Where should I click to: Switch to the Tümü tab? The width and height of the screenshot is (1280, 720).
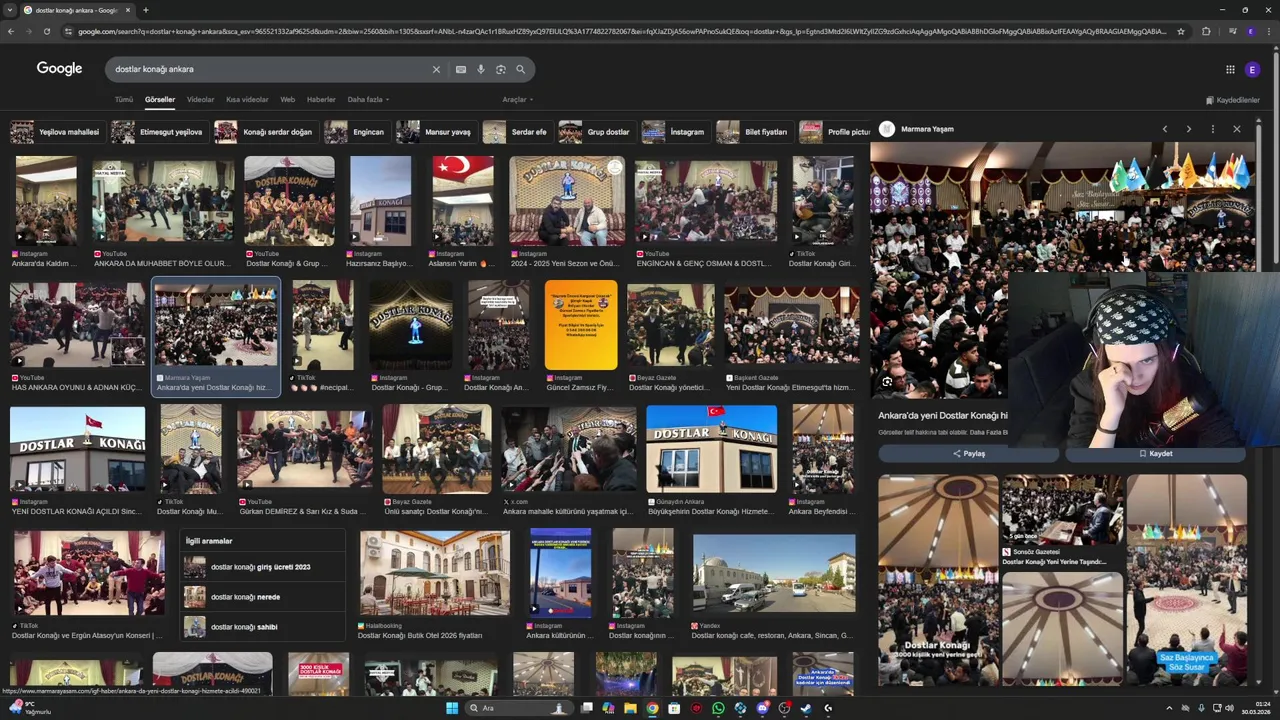123,99
